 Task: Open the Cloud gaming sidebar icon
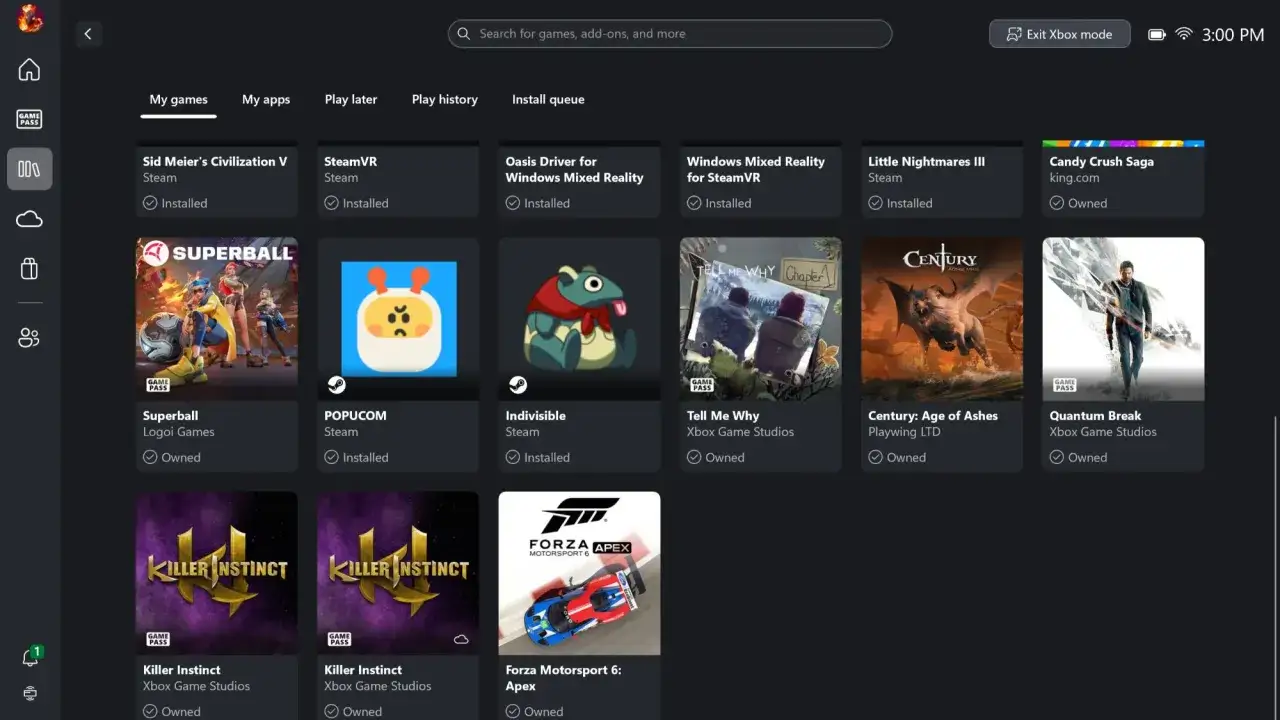pos(29,219)
